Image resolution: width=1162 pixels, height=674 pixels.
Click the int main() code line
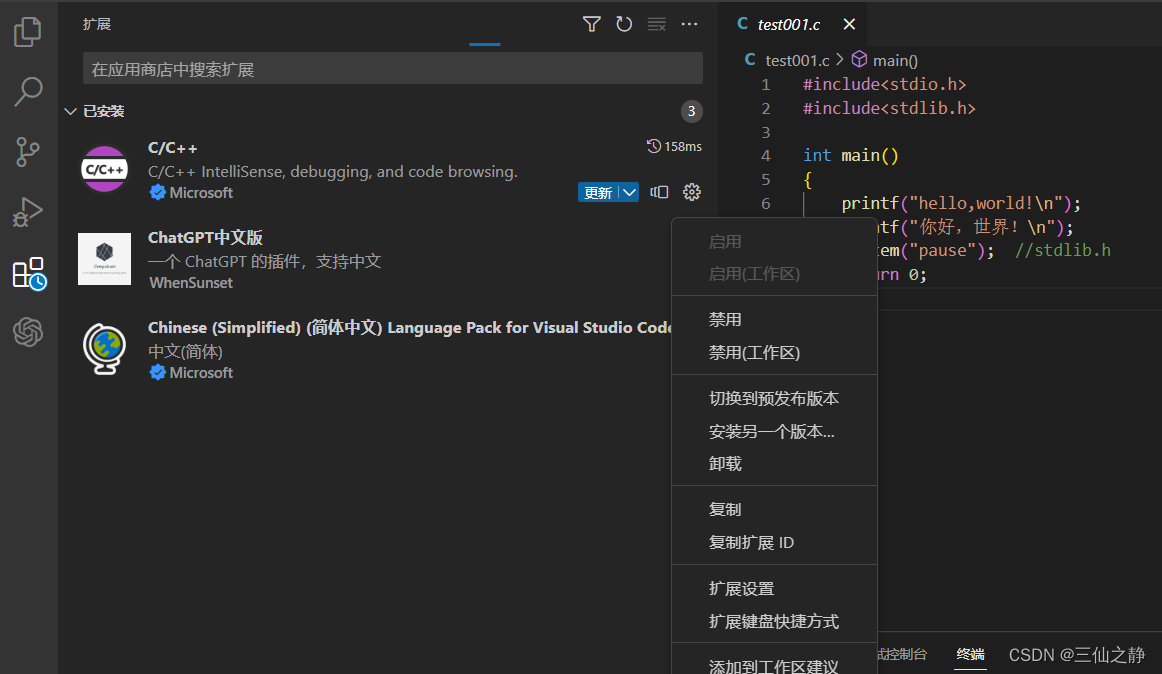tap(851, 156)
